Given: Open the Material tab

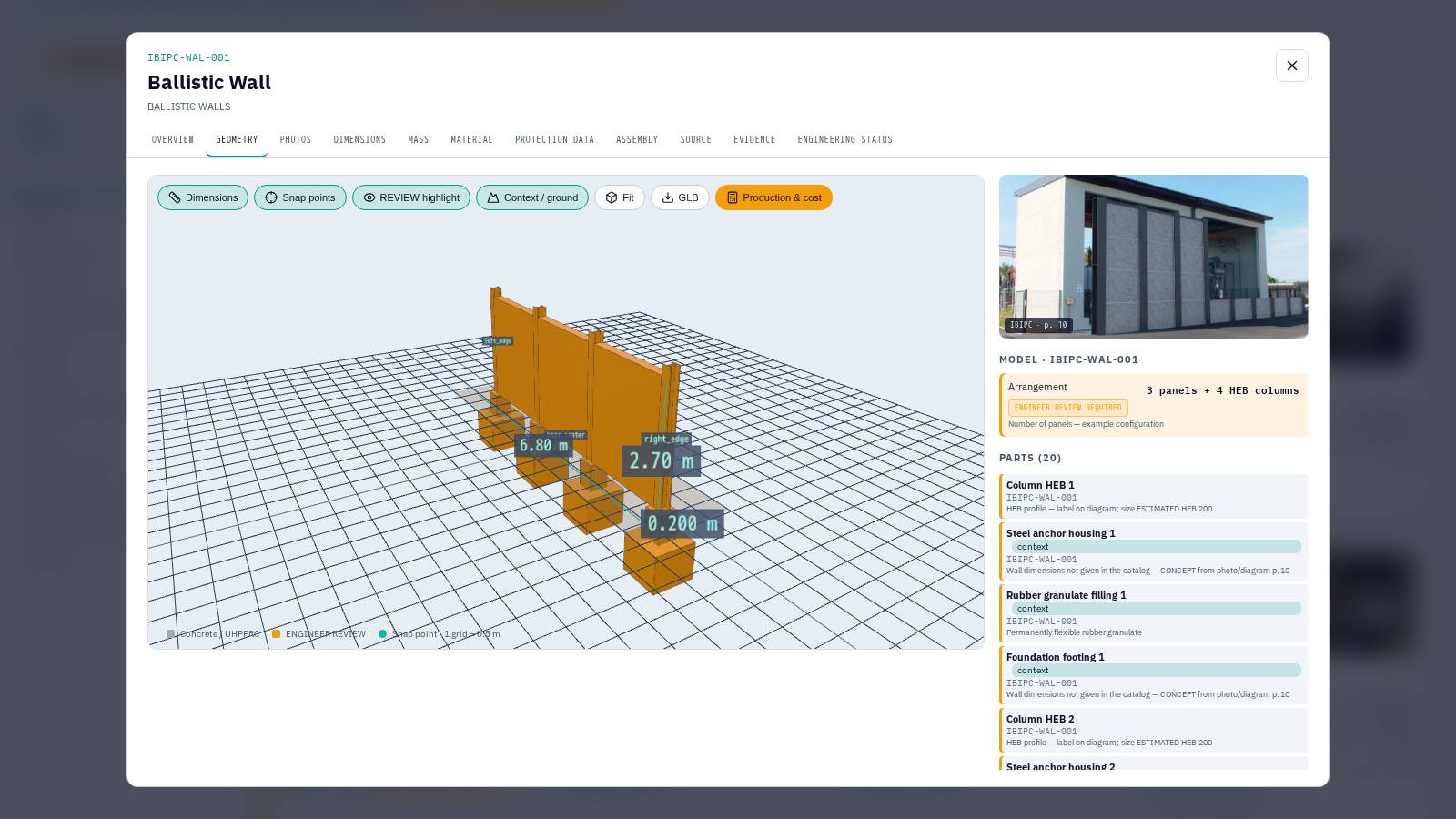Looking at the screenshot, I should coord(471,140).
